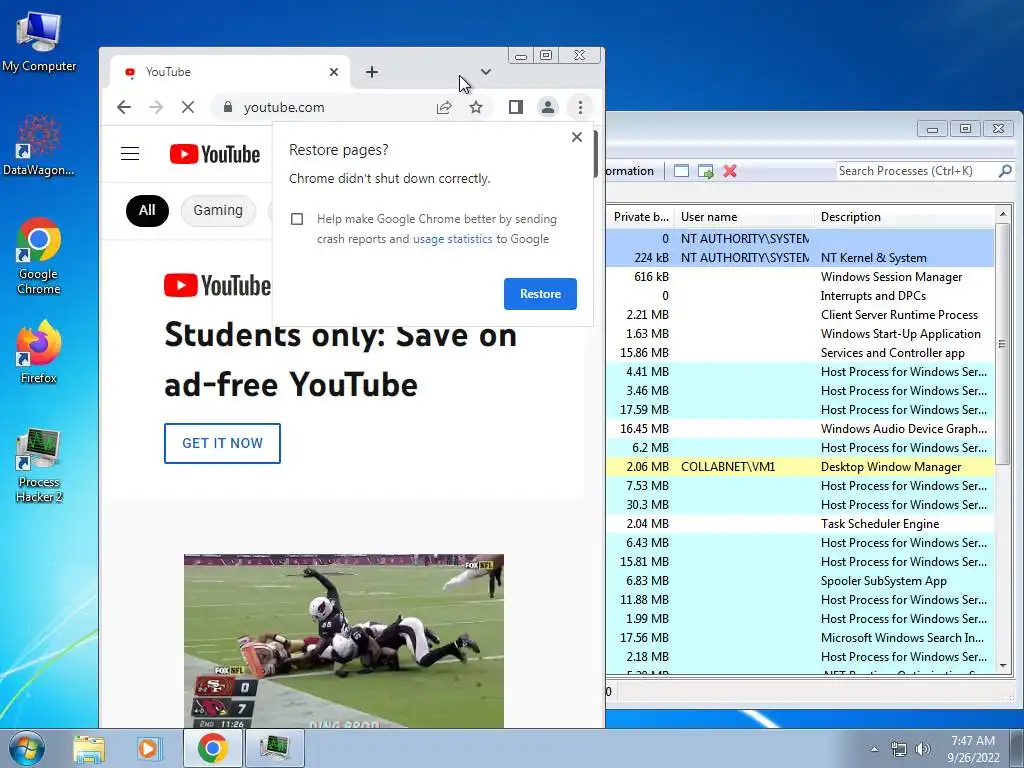The height and width of the screenshot is (768, 1024).
Task: Open a new Chrome tab
Action: pyautogui.click(x=372, y=72)
